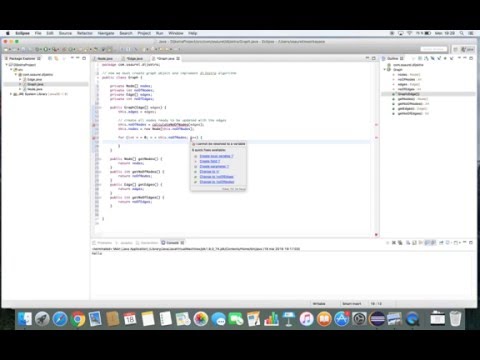Viewport: 480px width, 360px height.
Task: Click the Remove Launch icon in Console toolbar
Action: pyautogui.click(x=394, y=243)
